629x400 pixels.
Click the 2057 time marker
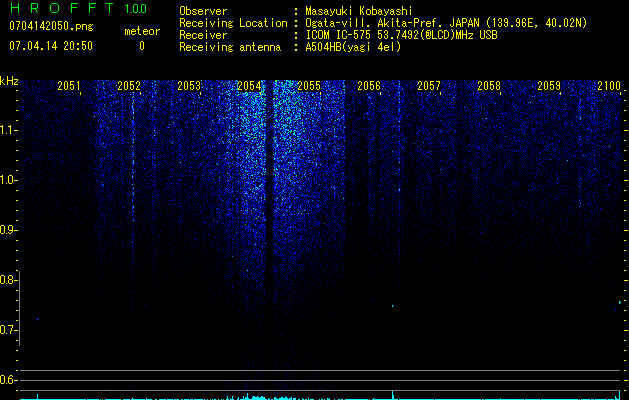(x=429, y=86)
